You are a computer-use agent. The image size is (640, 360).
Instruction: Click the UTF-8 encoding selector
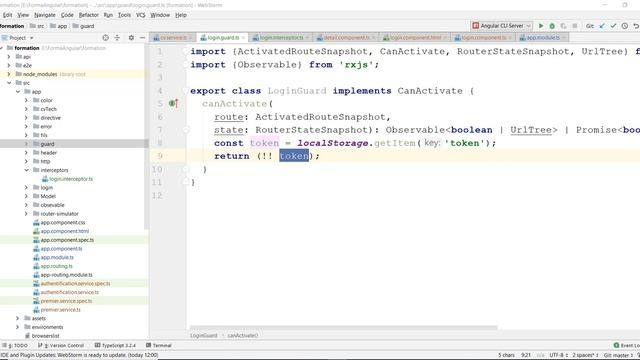tap(558, 355)
